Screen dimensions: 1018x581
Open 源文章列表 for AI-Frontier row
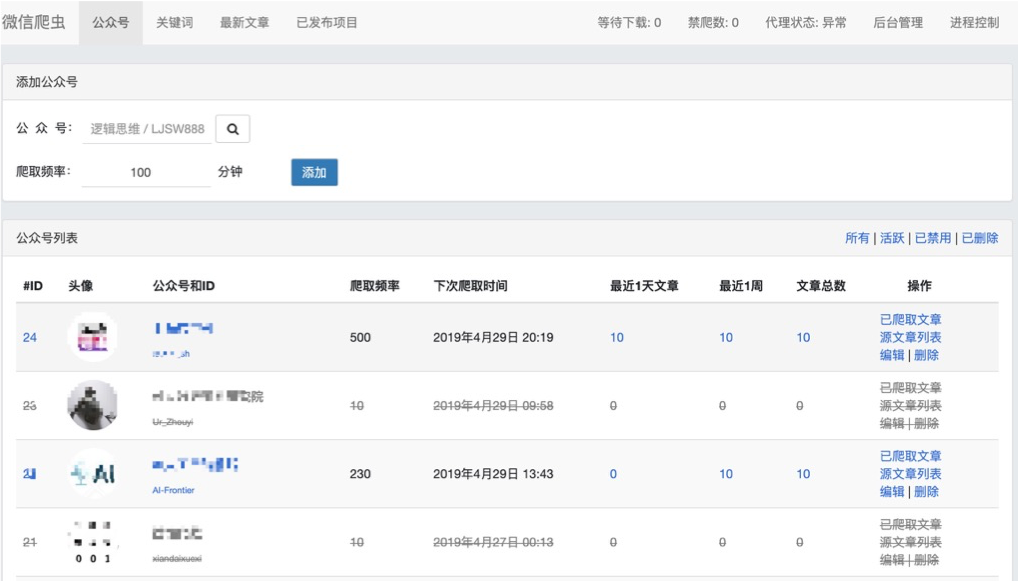click(x=910, y=473)
